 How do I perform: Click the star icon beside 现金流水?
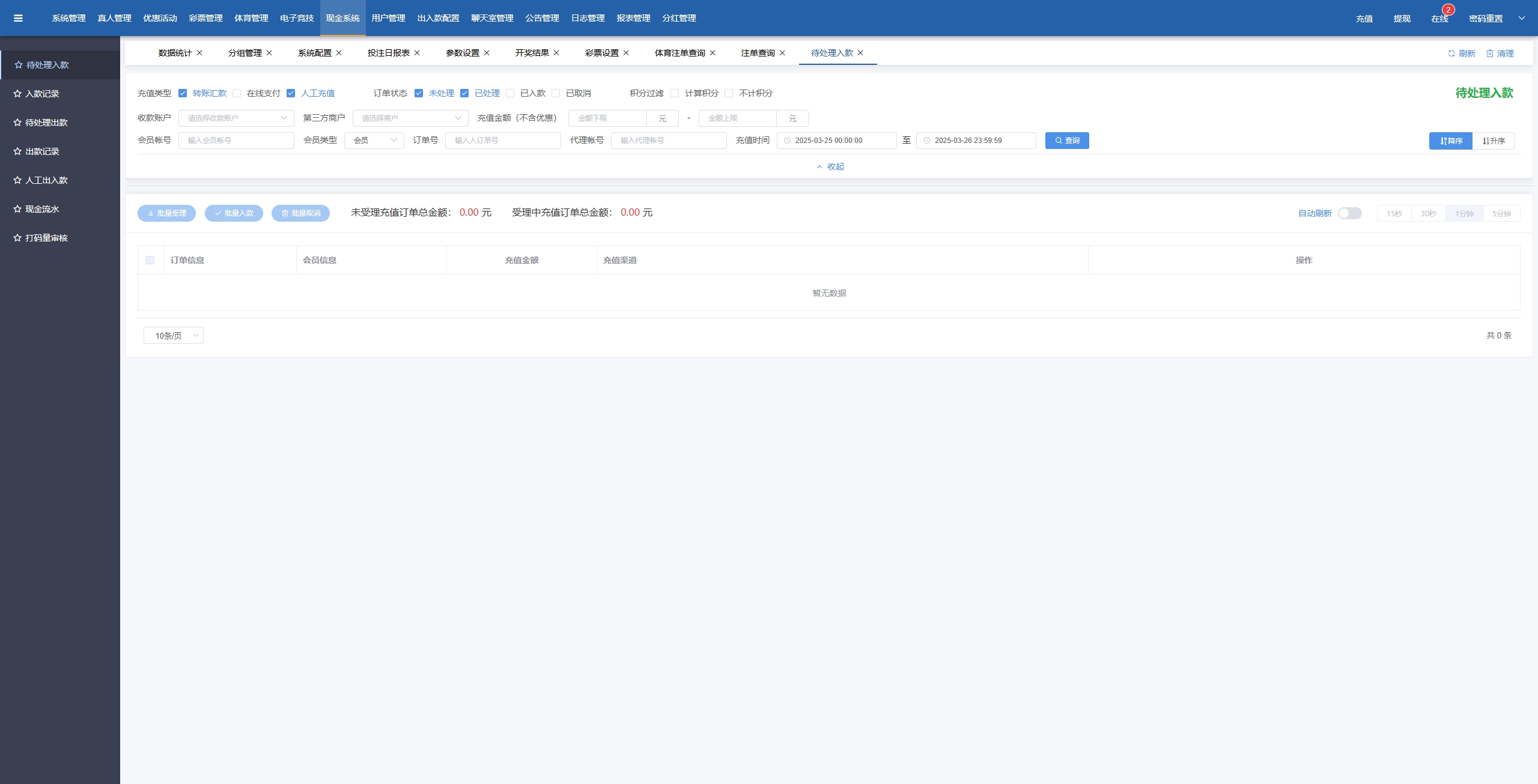click(17, 209)
